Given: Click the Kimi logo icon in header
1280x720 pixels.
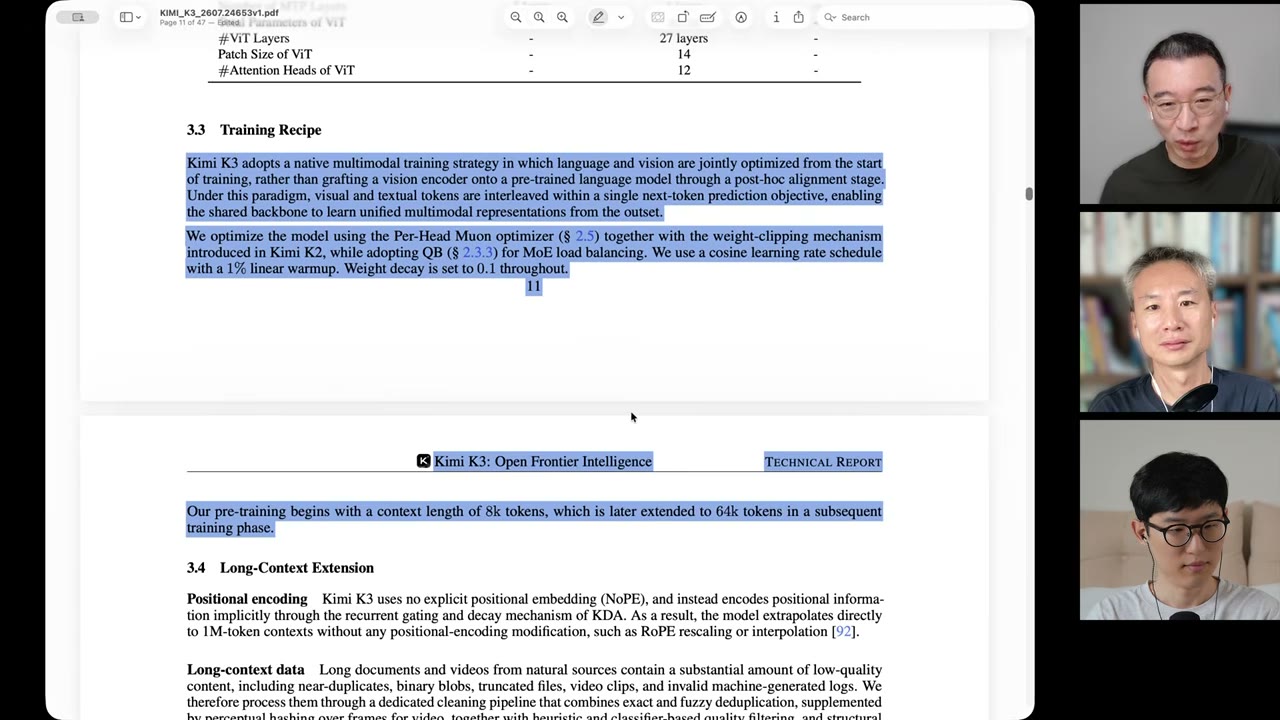Looking at the screenshot, I should pos(423,461).
